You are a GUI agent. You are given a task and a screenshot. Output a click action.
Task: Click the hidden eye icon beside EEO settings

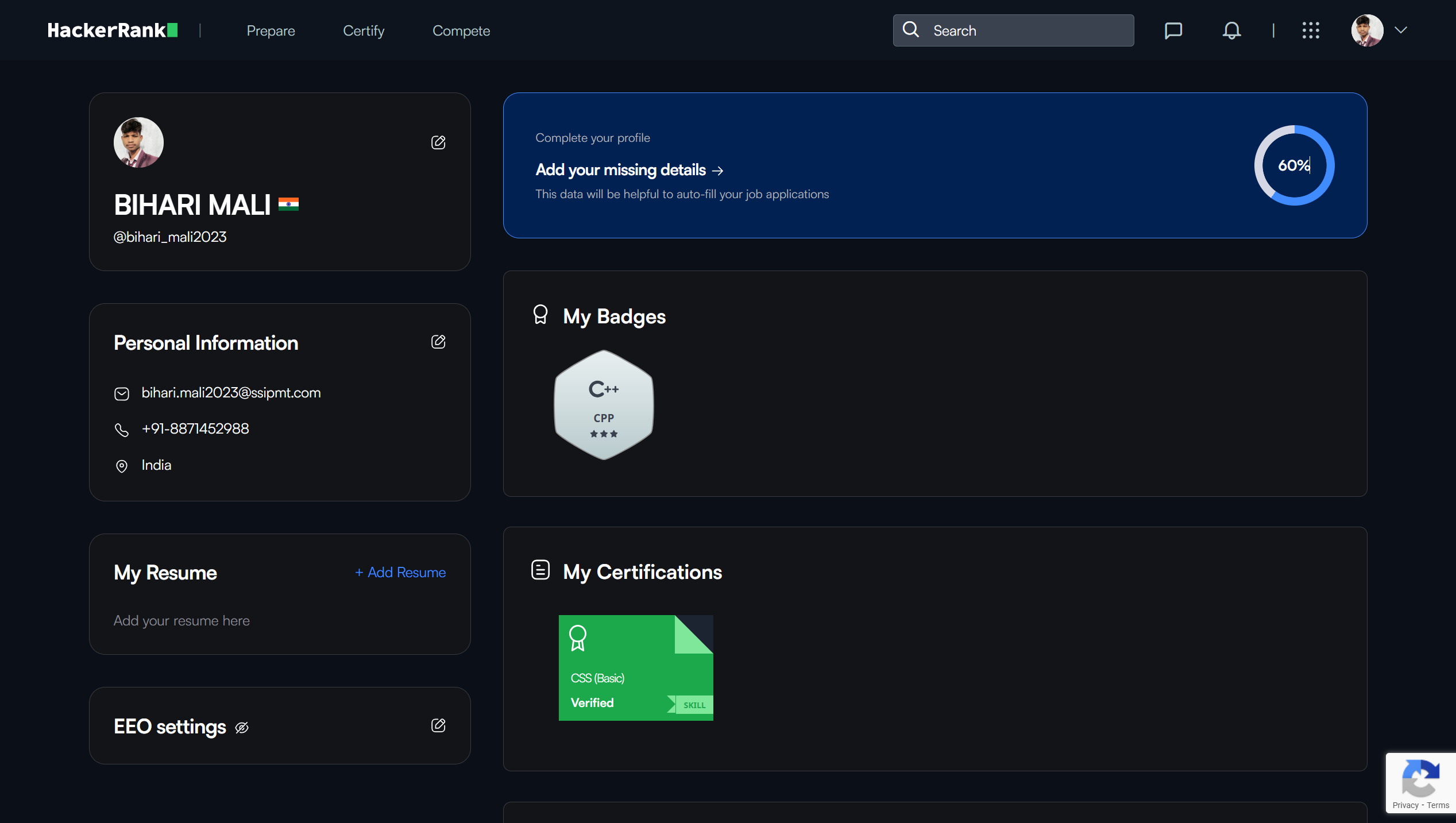[x=242, y=728]
